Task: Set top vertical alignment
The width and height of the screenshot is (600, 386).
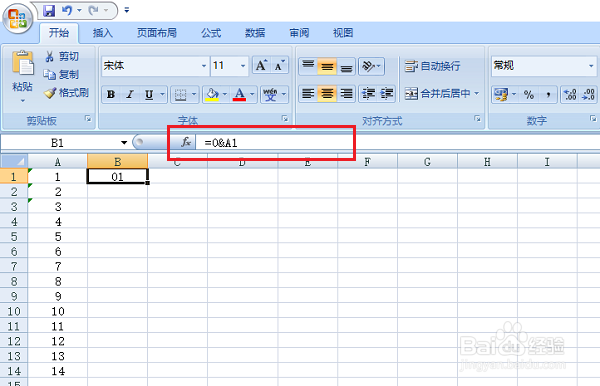Action: [x=308, y=66]
